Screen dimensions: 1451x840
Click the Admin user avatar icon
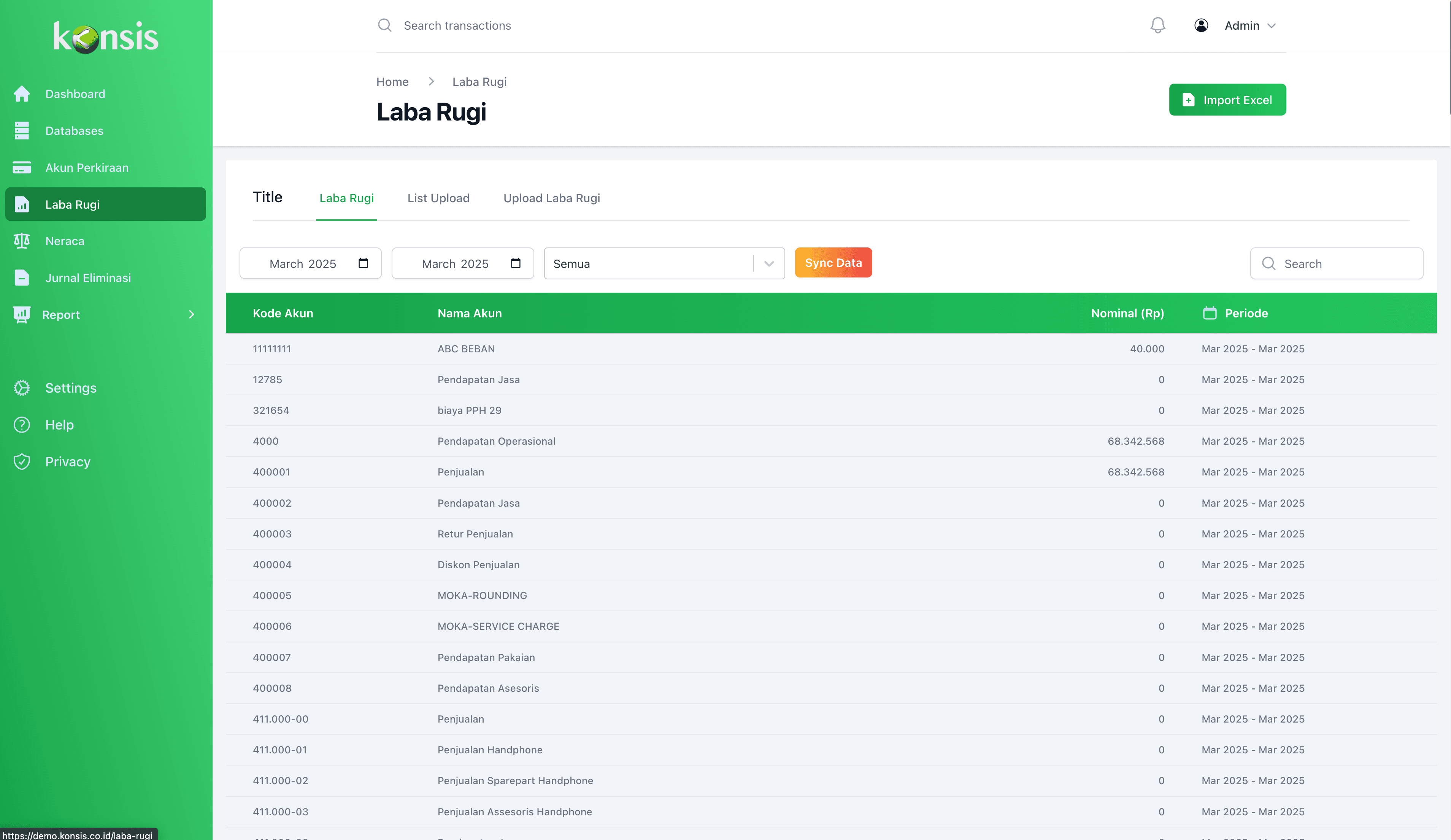tap(1200, 25)
